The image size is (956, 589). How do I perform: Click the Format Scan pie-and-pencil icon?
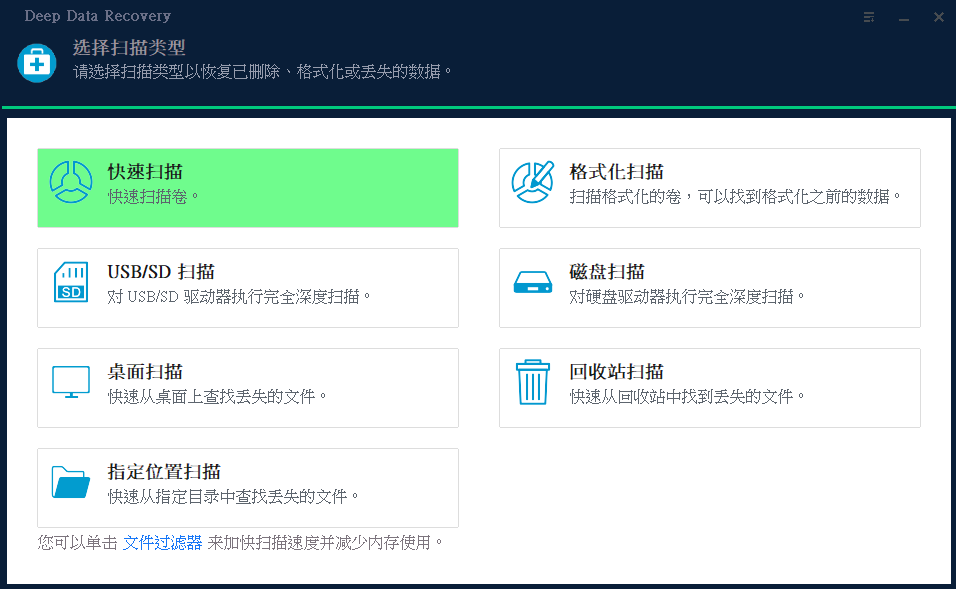[533, 182]
